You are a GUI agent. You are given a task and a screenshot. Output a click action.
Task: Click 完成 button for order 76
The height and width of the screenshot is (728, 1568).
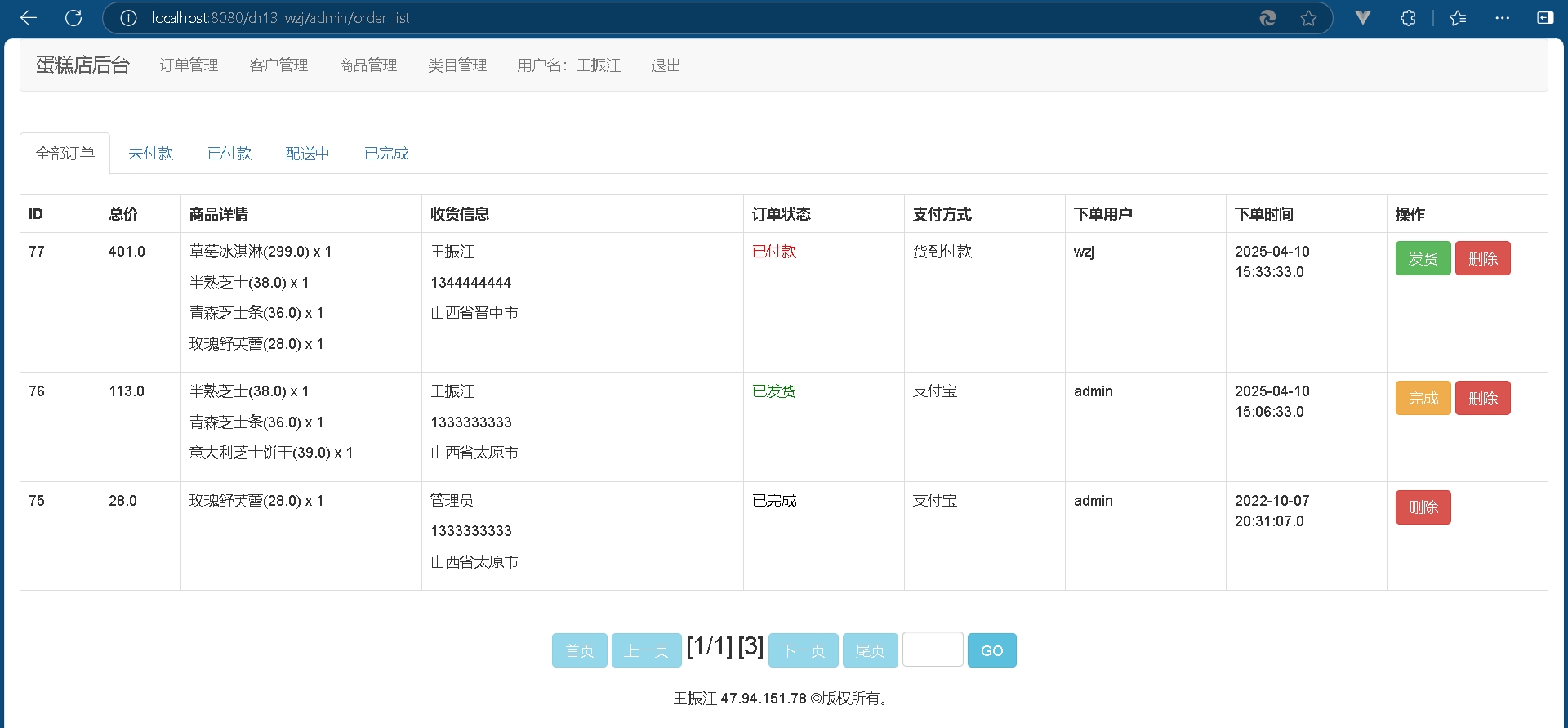1423,399
